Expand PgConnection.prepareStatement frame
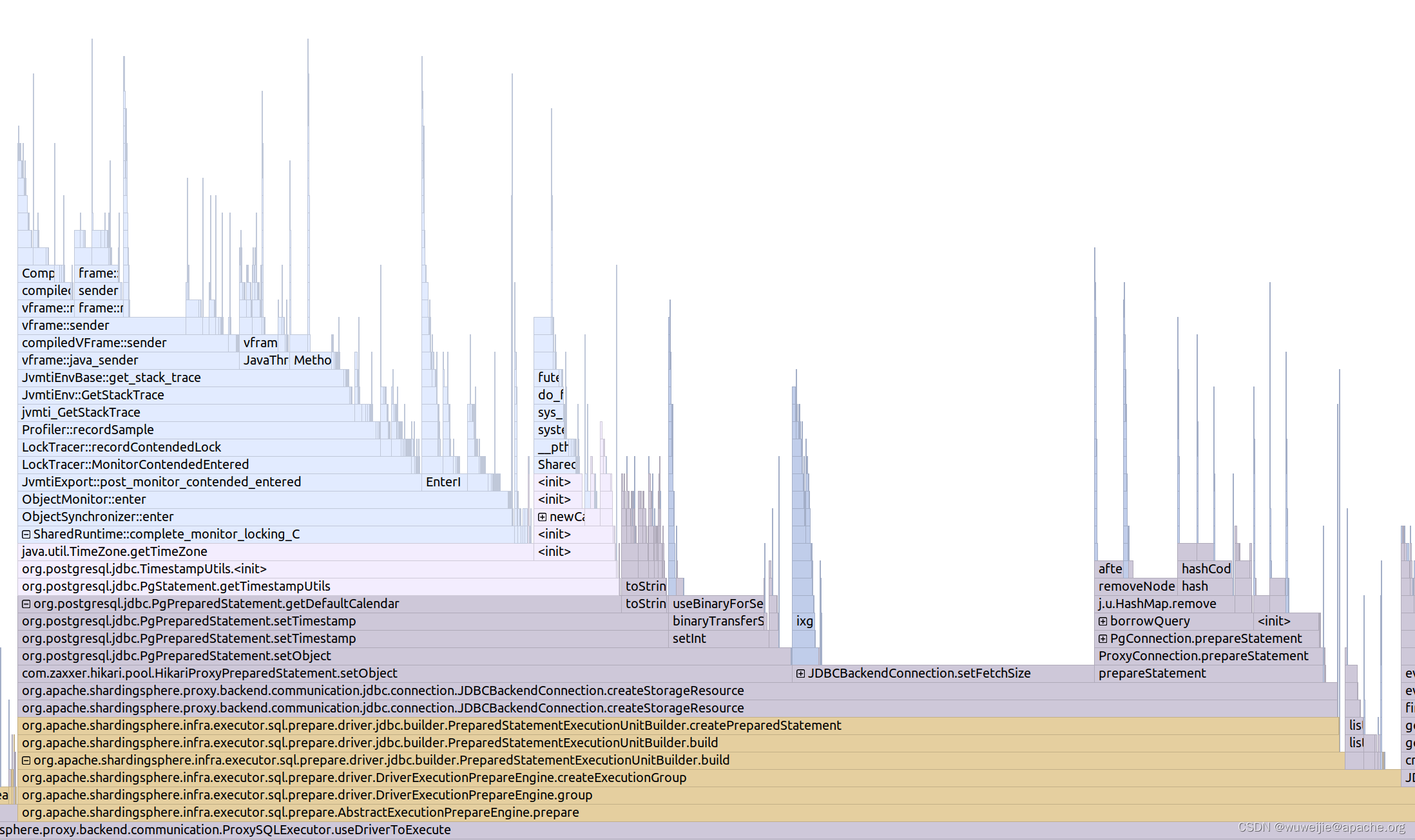The height and width of the screenshot is (840, 1415). [1103, 639]
